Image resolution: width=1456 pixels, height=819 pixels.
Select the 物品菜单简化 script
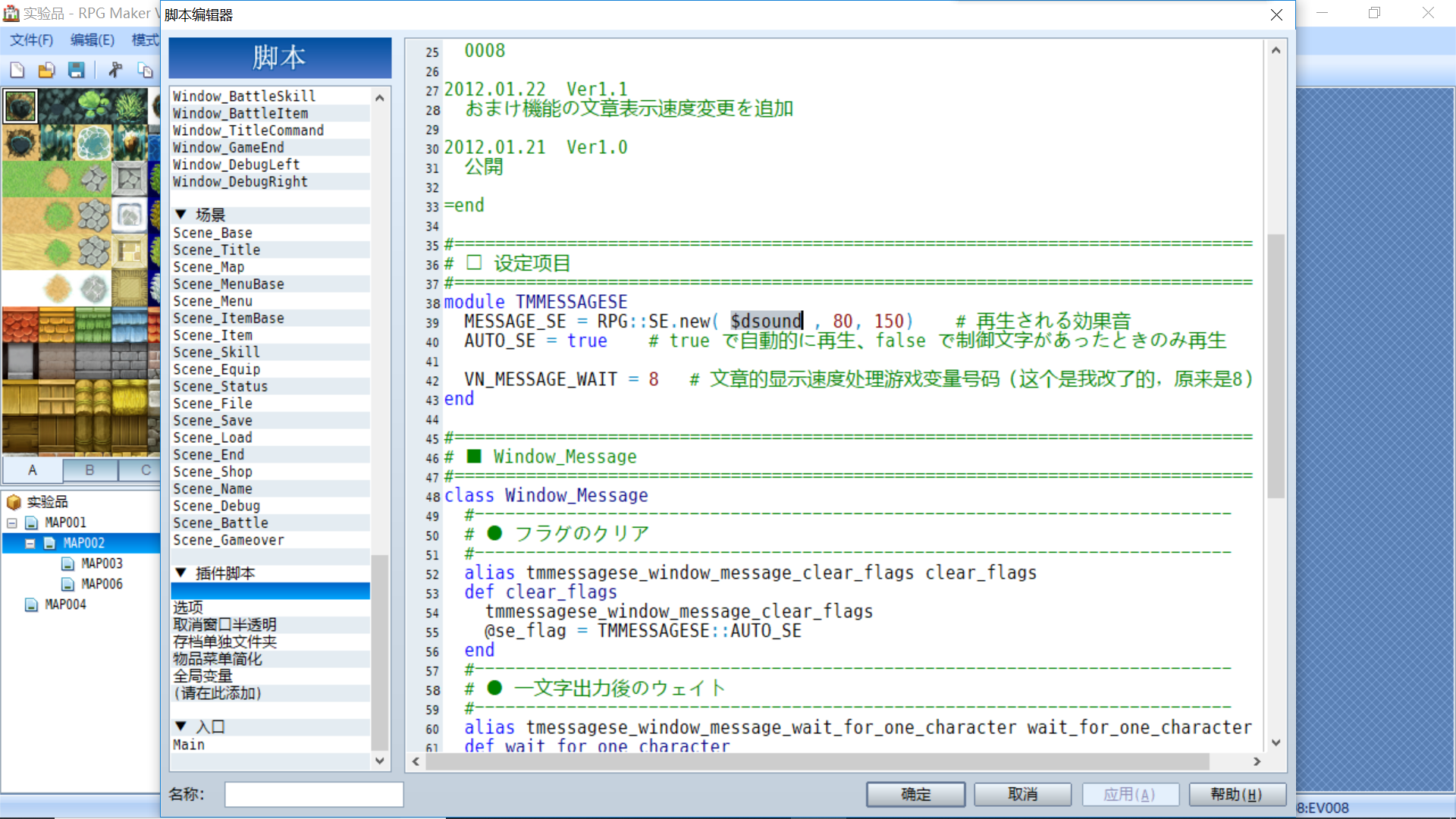pos(271,659)
